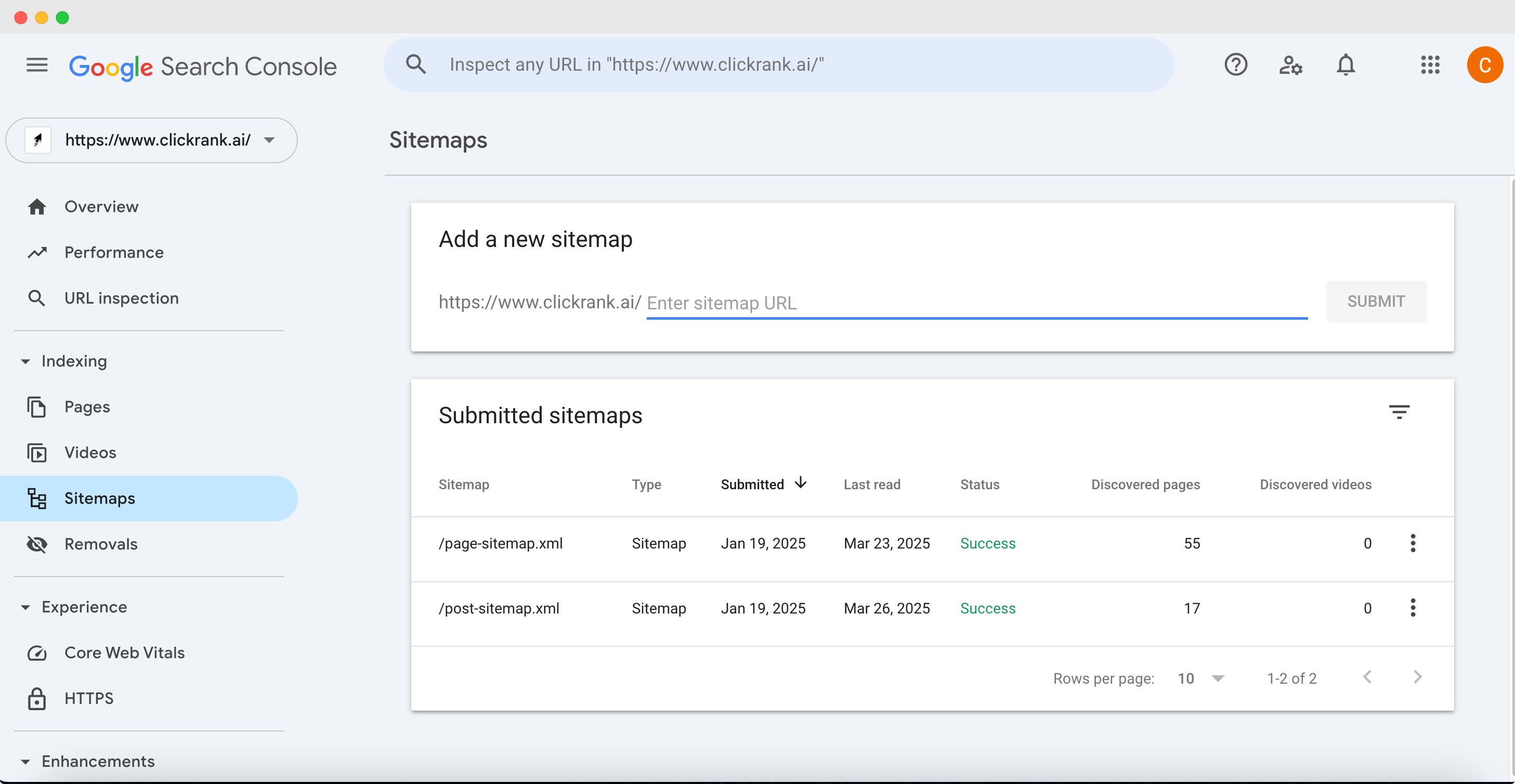Open the notifications bell

coord(1345,64)
